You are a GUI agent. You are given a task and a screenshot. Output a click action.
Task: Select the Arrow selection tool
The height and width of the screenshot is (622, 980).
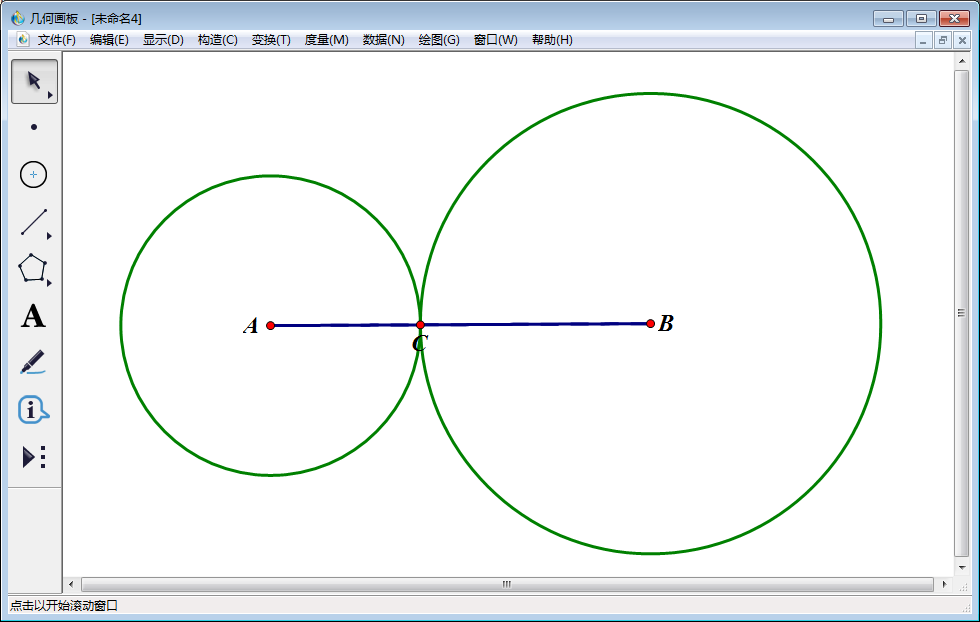33,81
